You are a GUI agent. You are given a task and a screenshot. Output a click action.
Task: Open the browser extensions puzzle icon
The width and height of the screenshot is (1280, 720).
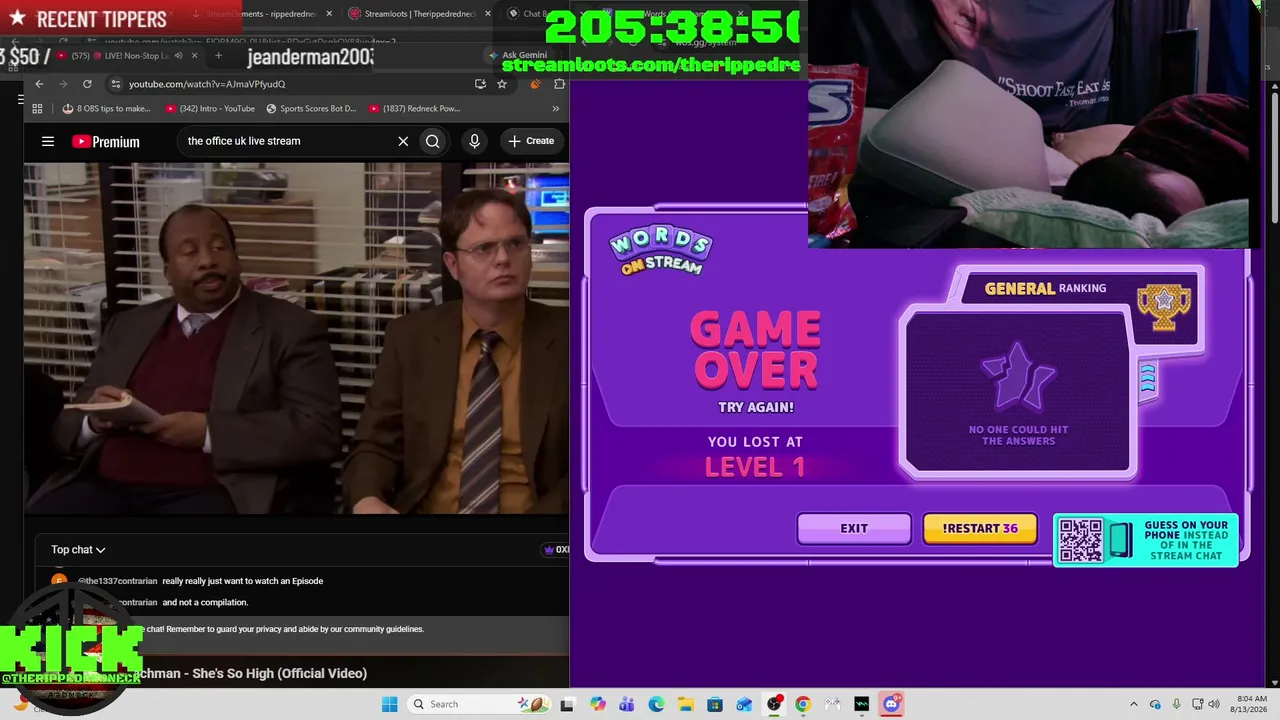tap(559, 84)
